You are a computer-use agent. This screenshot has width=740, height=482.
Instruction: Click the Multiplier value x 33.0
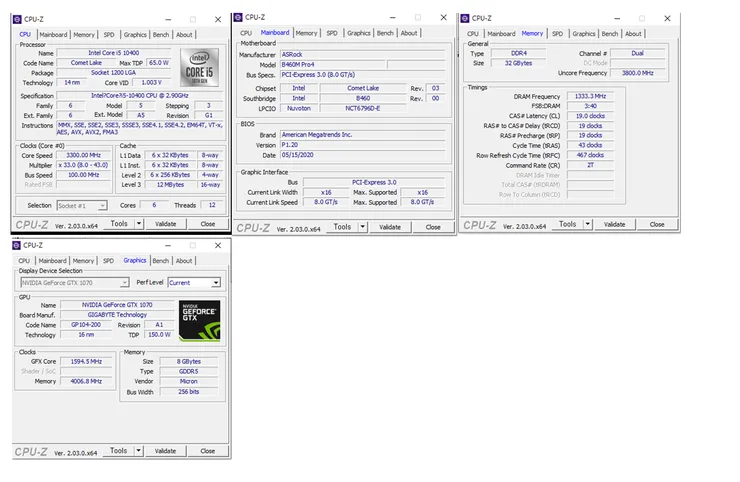[x=84, y=165]
